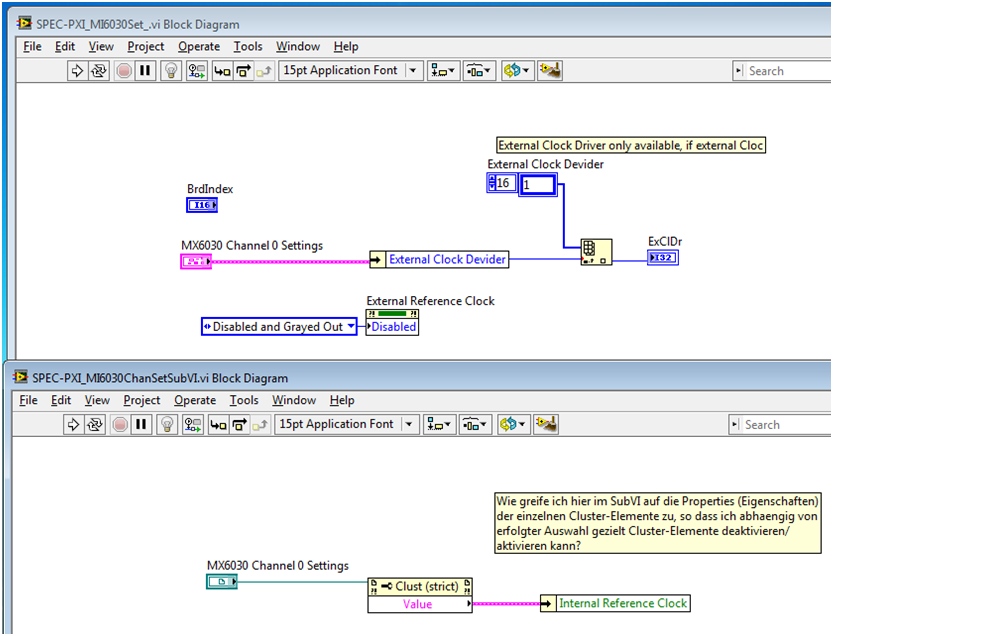Click Pause button in ChanSetSubVI.vi toolbar

point(141,424)
